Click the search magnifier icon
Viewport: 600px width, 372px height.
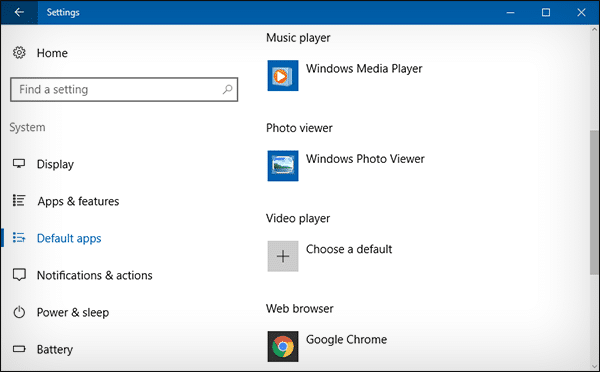(227, 90)
